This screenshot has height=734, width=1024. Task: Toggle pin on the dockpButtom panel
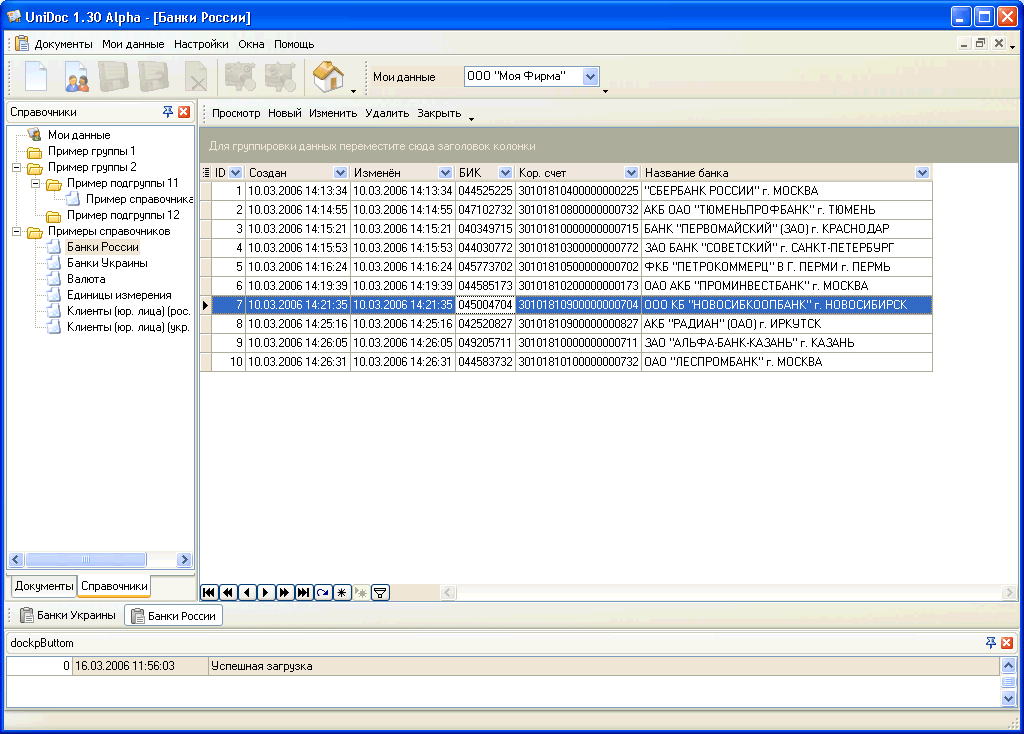tap(991, 642)
